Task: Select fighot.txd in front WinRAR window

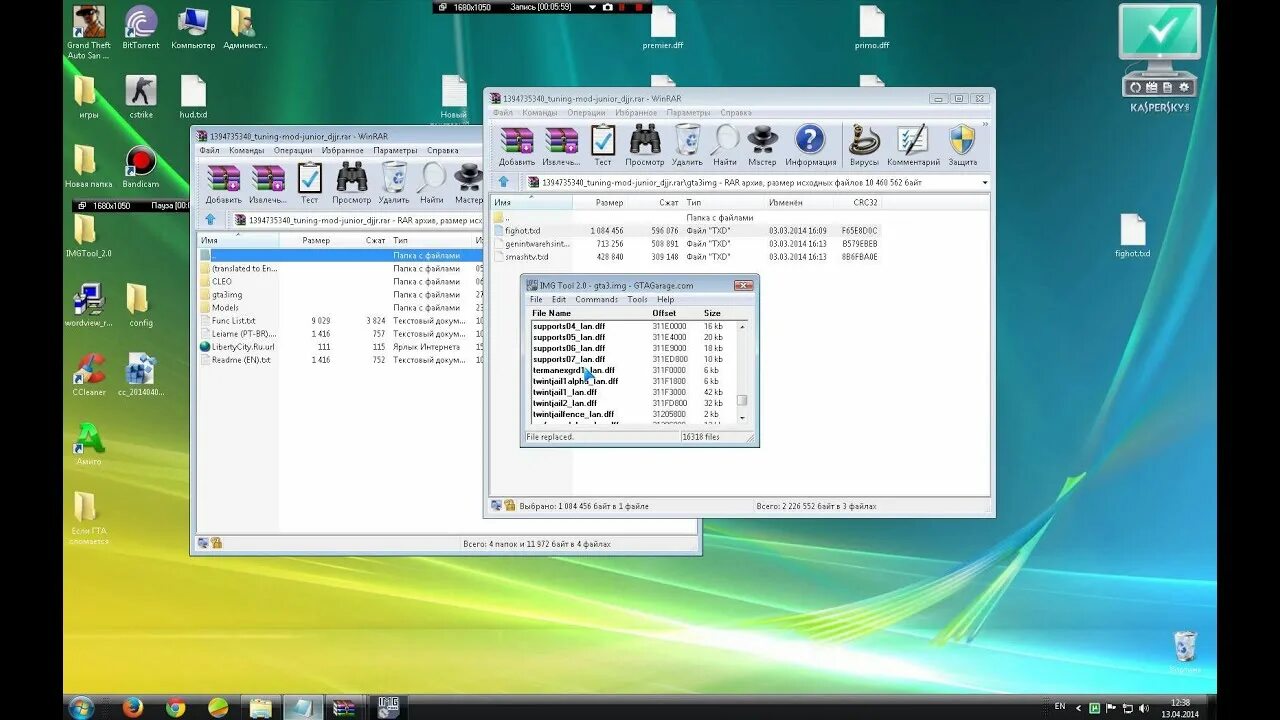Action: pyautogui.click(x=522, y=230)
